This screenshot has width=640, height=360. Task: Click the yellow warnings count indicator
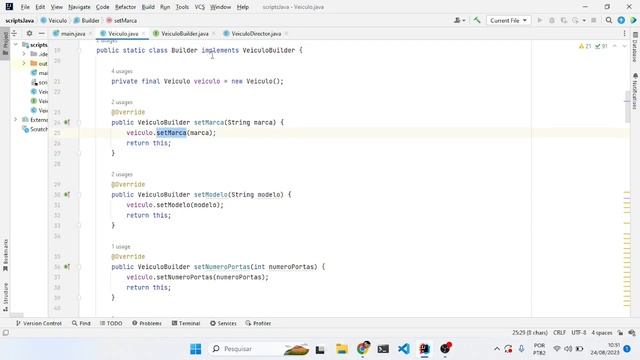(584, 46)
